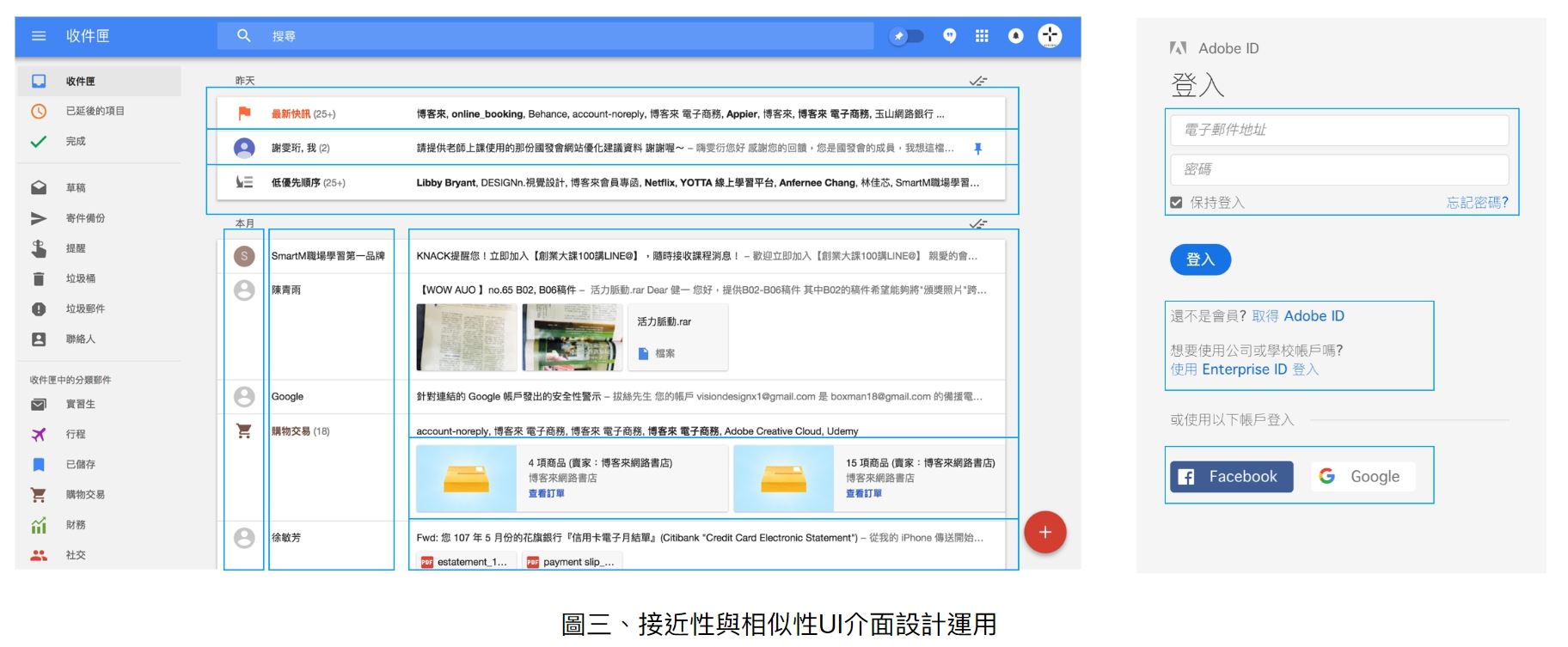Image resolution: width=1568 pixels, height=647 pixels.
Task: Click the drafts envelope icon
Action: (39, 187)
